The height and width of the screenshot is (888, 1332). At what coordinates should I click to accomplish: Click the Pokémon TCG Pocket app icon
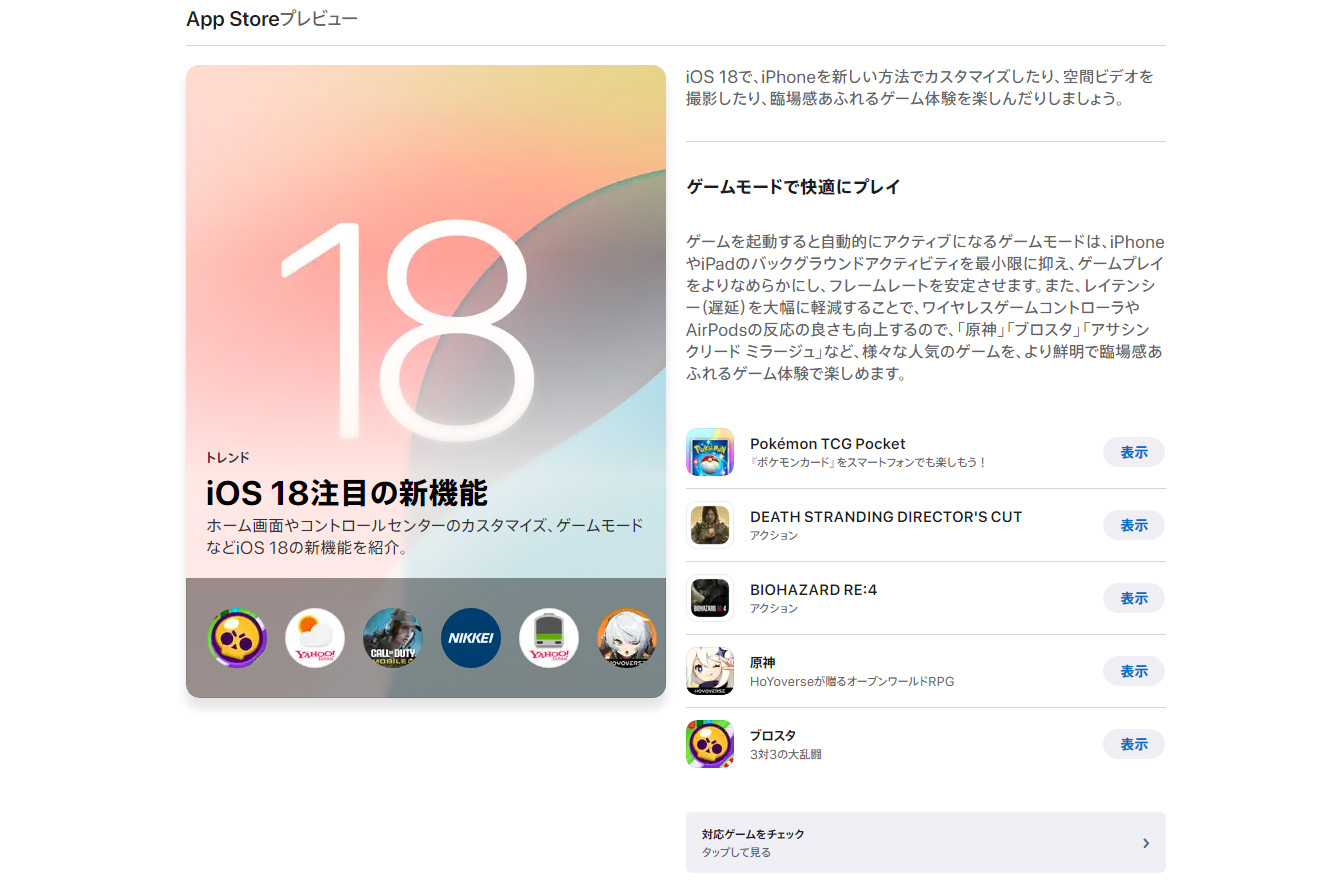pyautogui.click(x=710, y=452)
